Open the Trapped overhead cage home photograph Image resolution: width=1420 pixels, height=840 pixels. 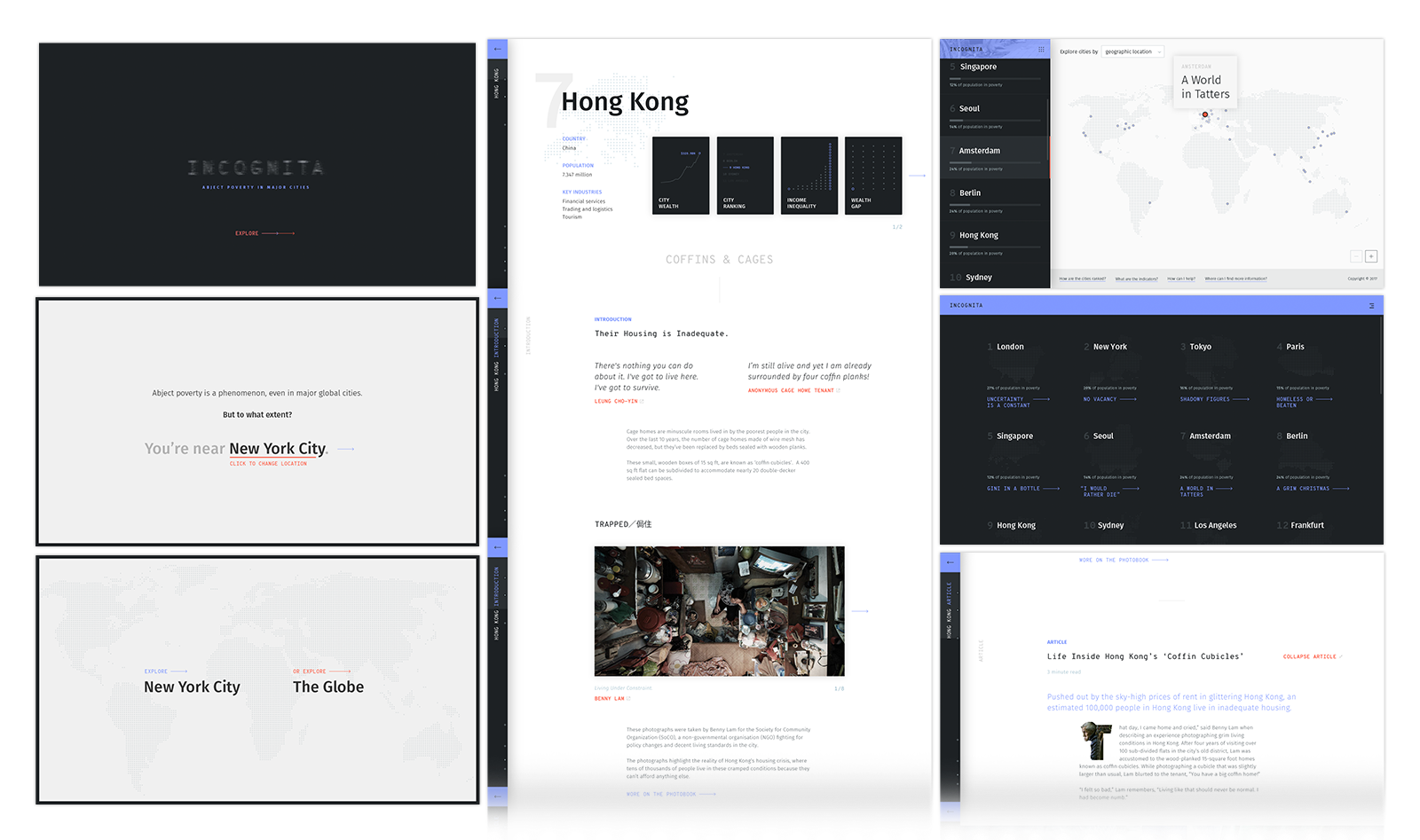(719, 611)
